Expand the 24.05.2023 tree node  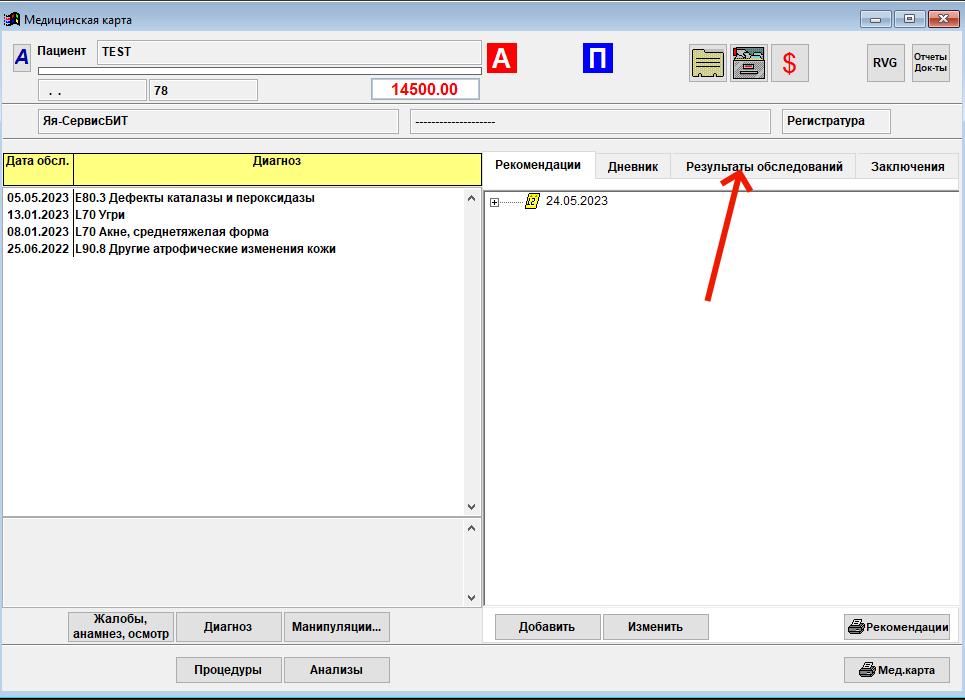495,202
